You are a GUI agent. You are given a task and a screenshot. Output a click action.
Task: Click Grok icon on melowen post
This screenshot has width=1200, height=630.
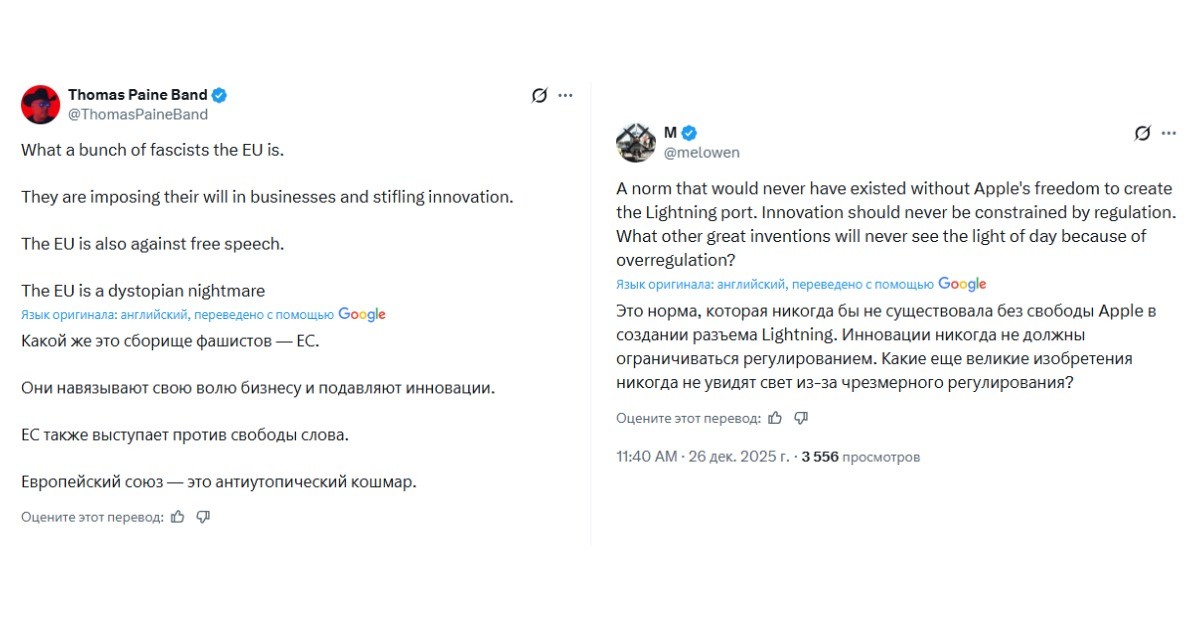[1143, 133]
